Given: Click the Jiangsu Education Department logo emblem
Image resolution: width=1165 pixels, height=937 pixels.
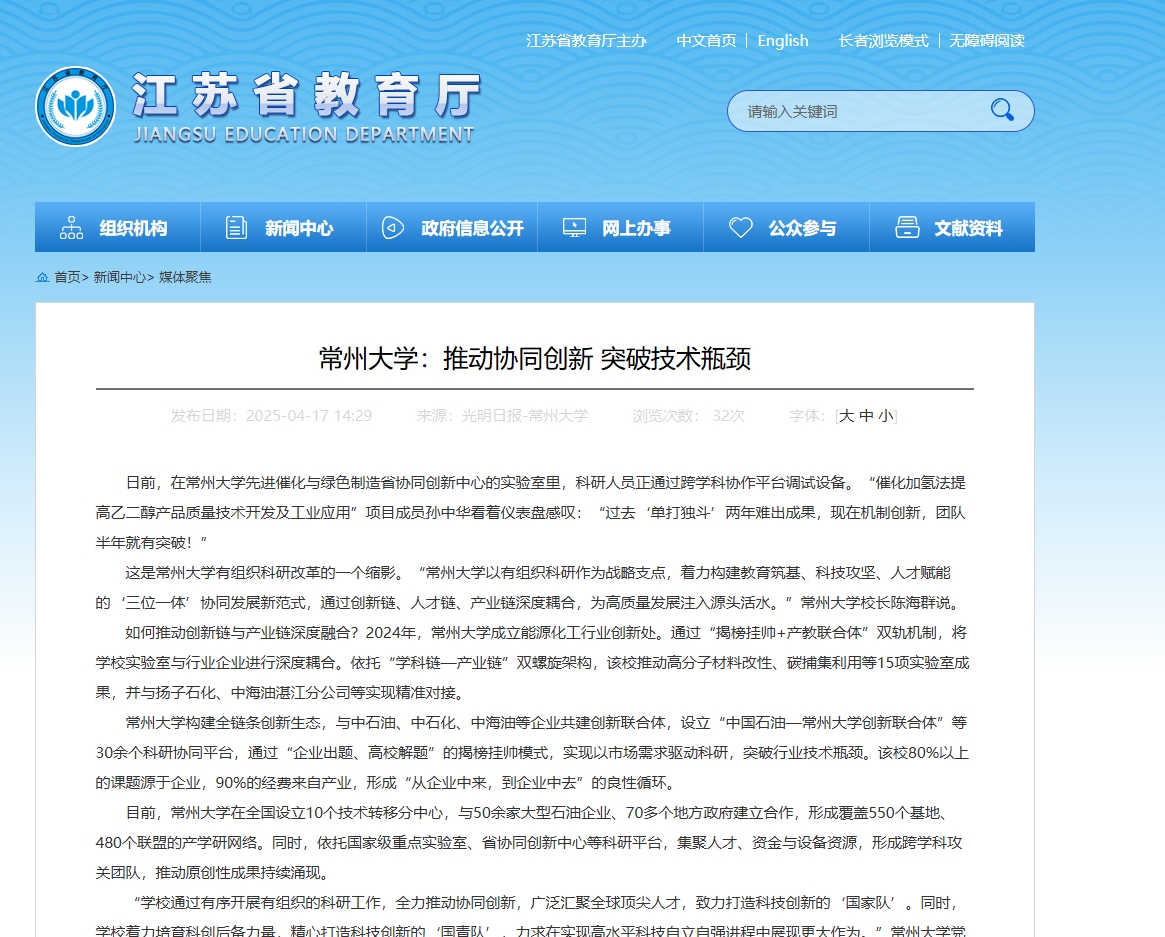Looking at the screenshot, I should [x=75, y=107].
